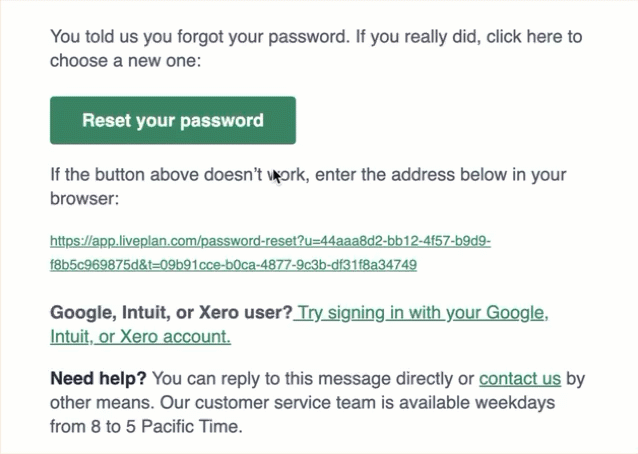Click the green Reset your password button
This screenshot has width=638, height=454.
pos(173,121)
